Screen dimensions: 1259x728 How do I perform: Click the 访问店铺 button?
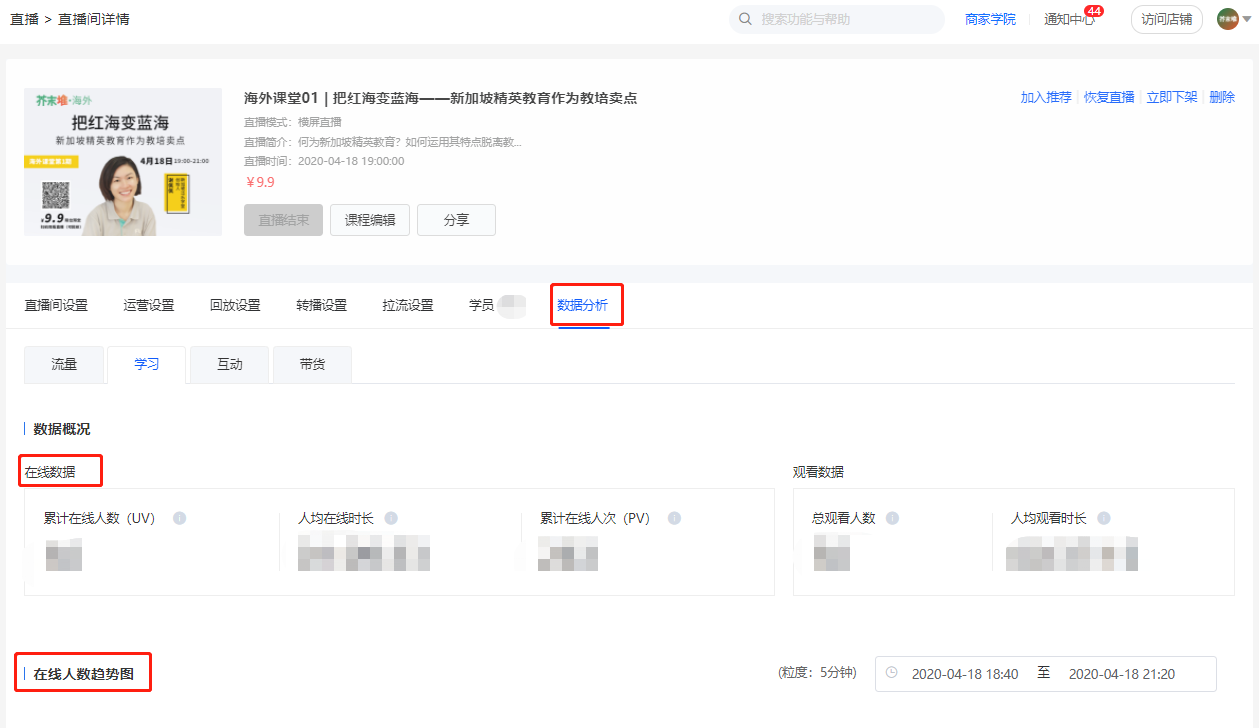click(x=1167, y=19)
